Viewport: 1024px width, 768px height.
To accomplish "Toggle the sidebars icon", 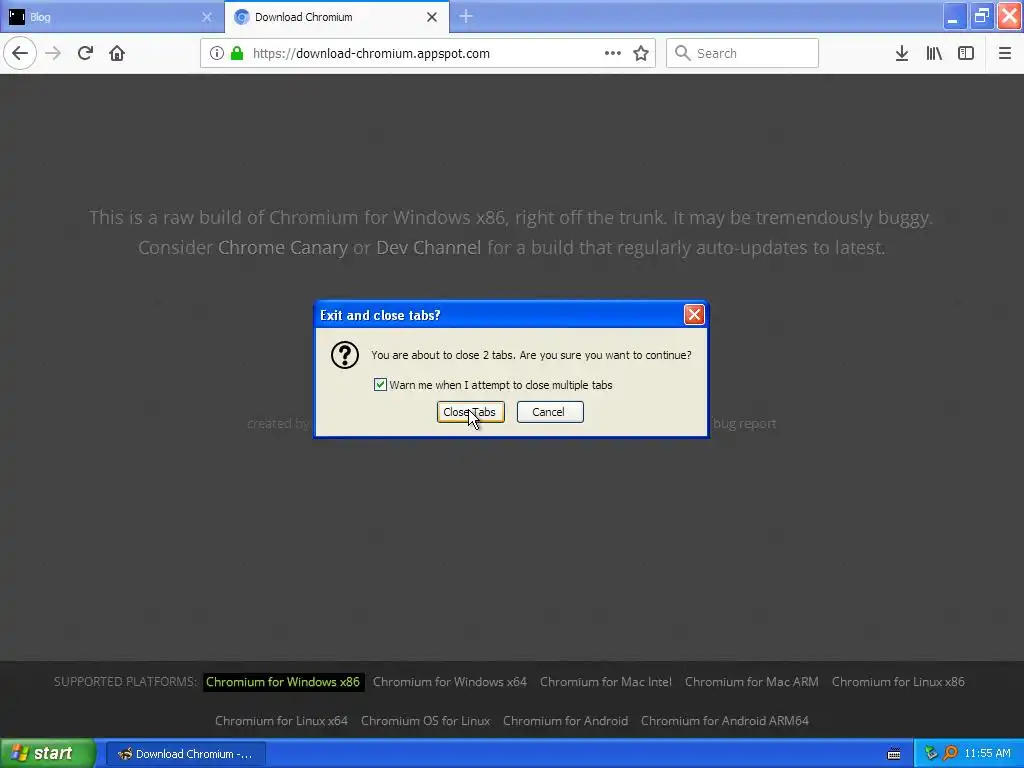I will pyautogui.click(x=966, y=53).
